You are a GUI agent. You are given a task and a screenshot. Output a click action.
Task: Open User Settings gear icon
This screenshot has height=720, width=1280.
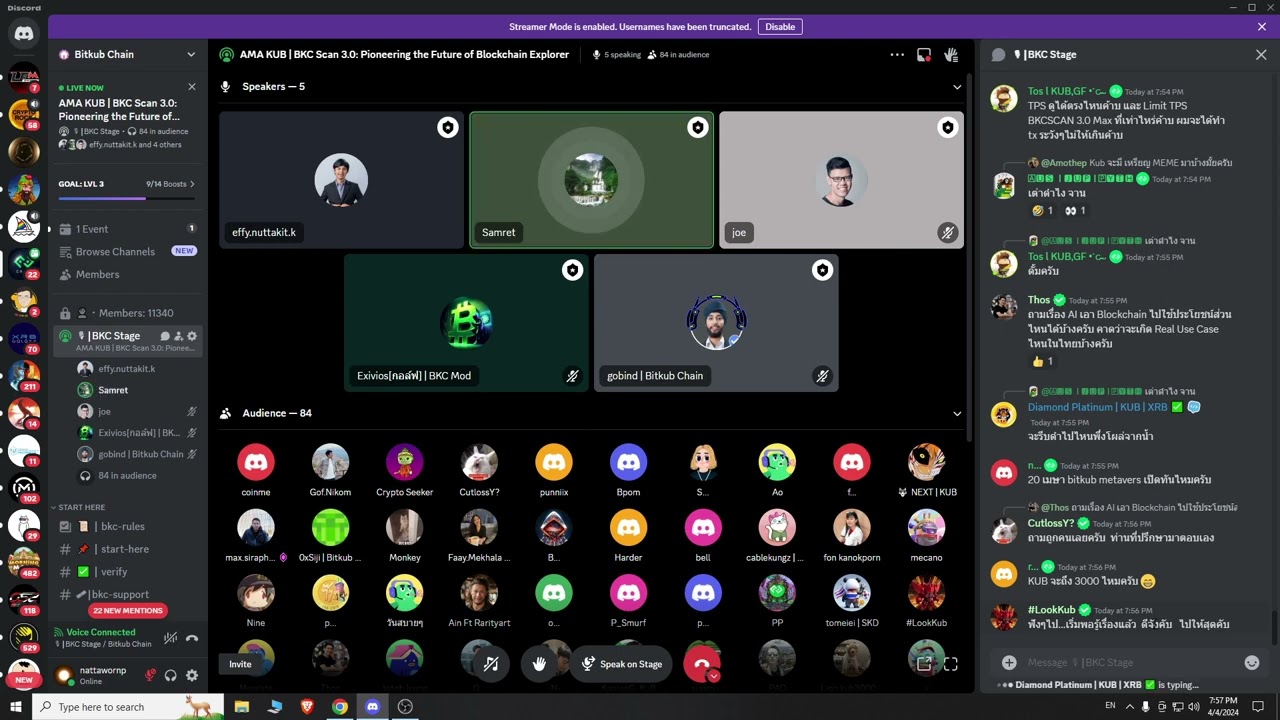(x=192, y=675)
